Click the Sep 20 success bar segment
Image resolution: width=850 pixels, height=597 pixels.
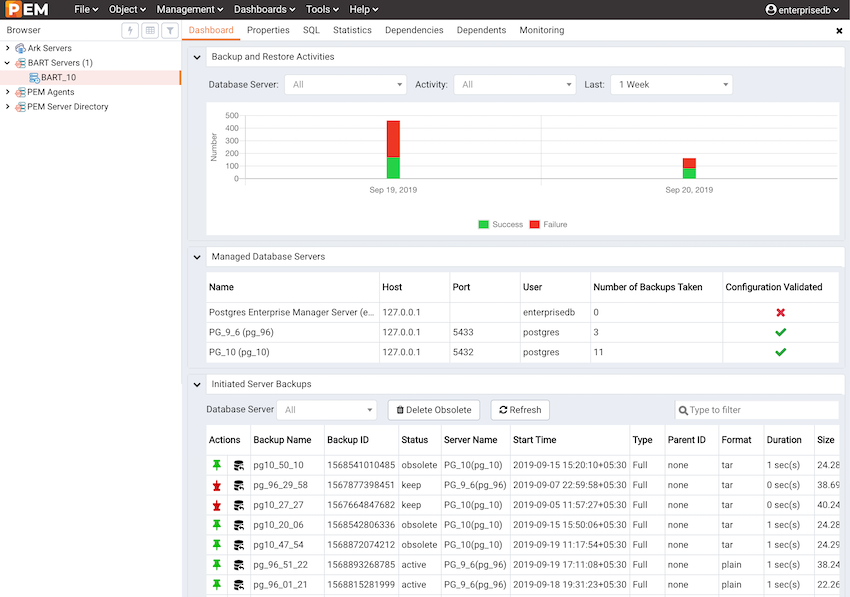(689, 174)
